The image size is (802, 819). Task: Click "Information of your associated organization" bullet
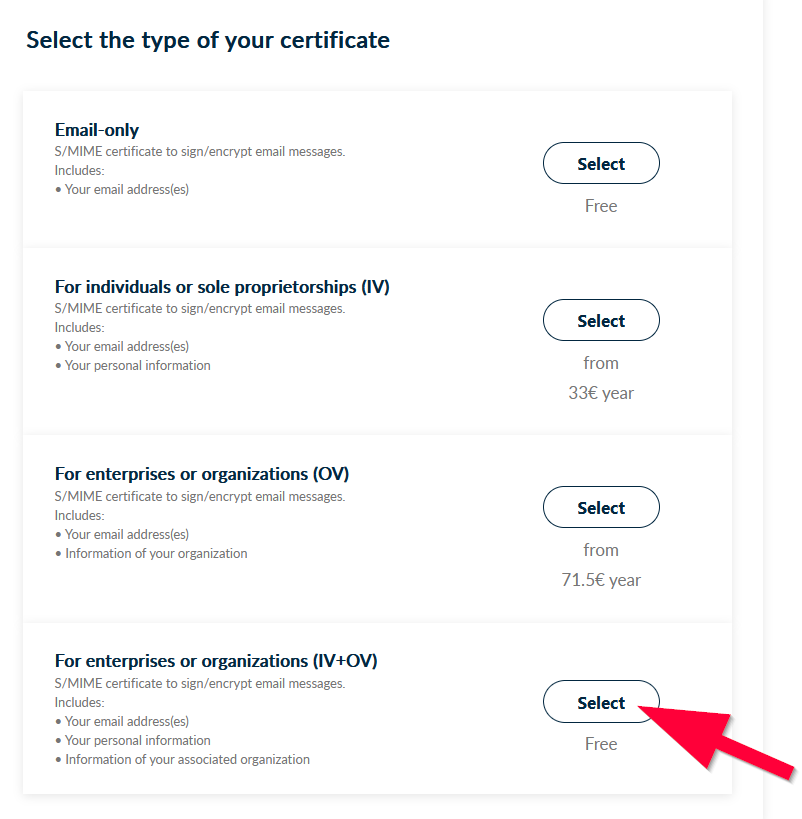pos(187,760)
